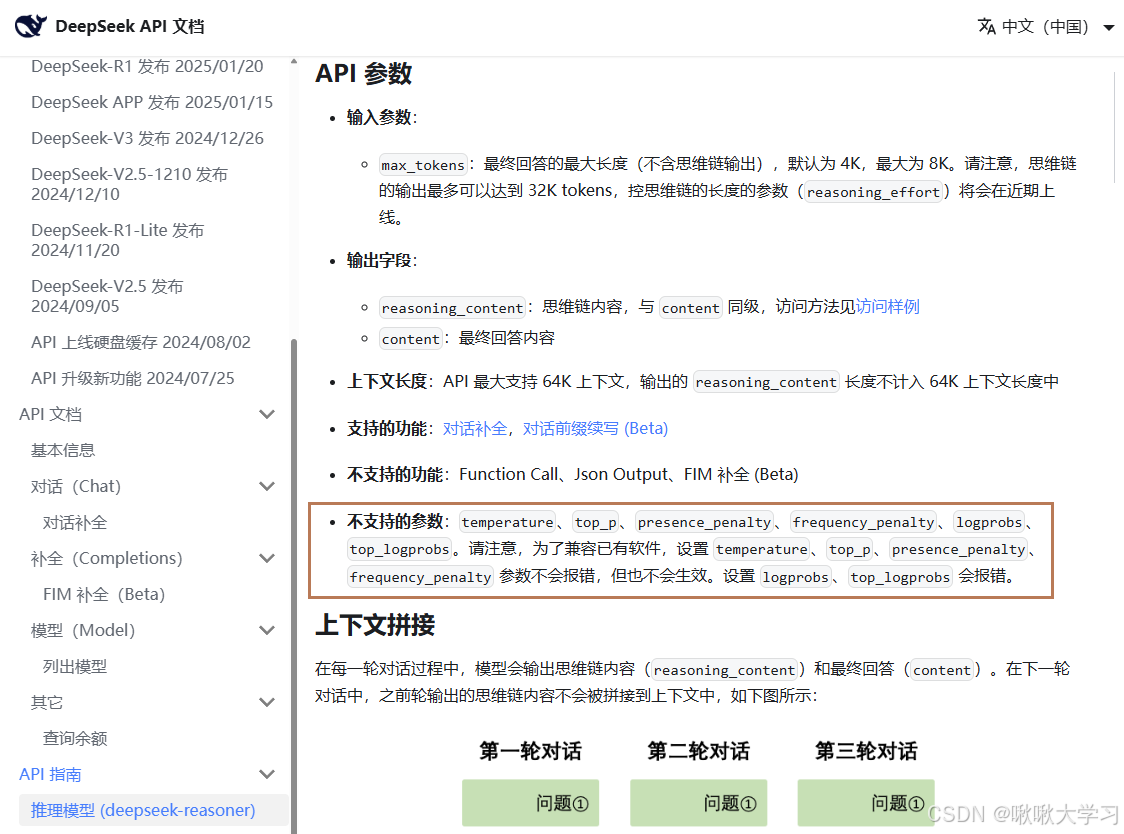Click the 支持的功能 bullet label
The height and width of the screenshot is (834, 1124).
(x=387, y=429)
